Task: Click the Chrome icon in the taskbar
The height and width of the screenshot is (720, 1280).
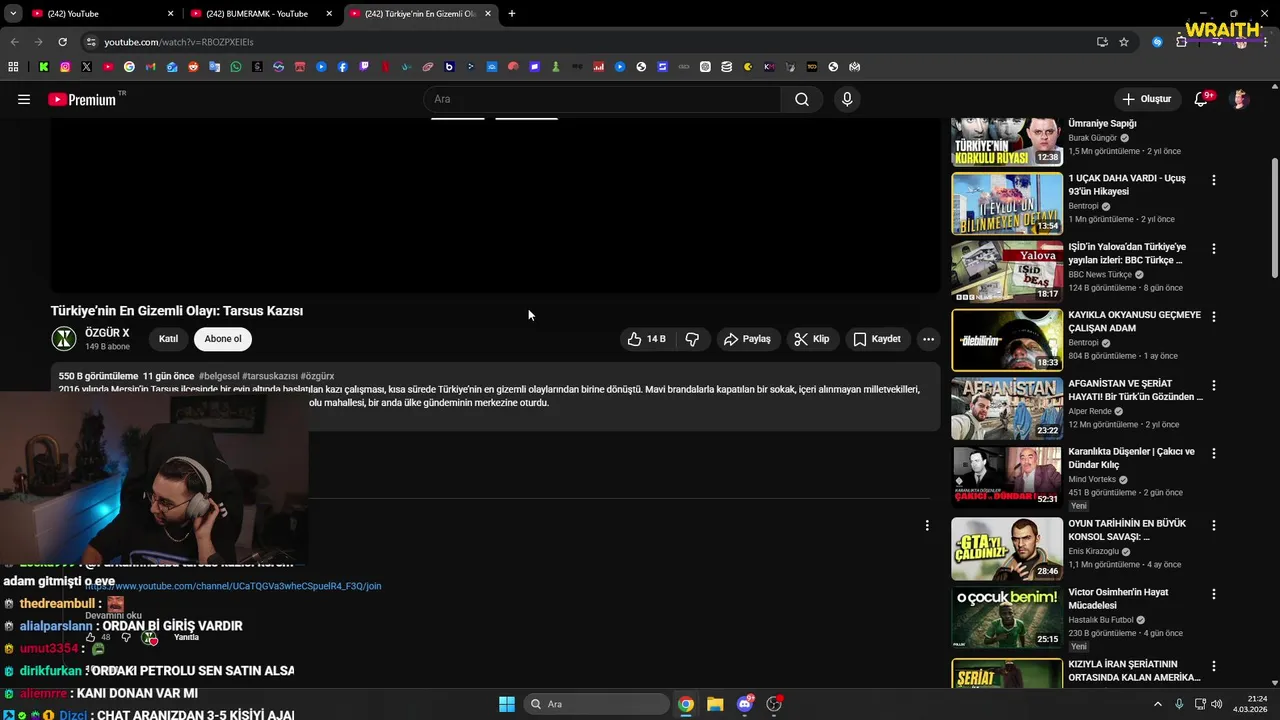Action: pos(686,704)
